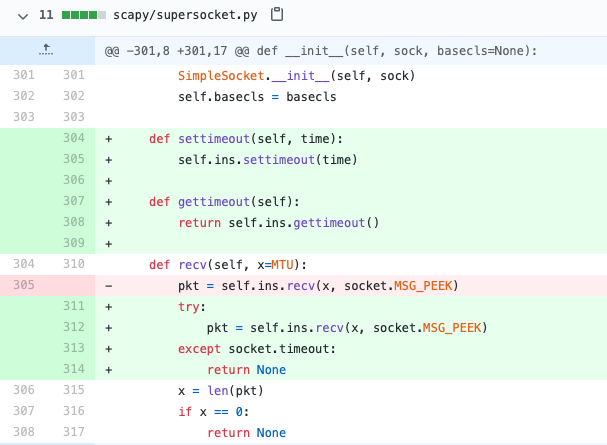Image resolution: width=607 pixels, height=445 pixels.
Task: Click the 'except socket.timeout:' code line
Action: click(257, 349)
